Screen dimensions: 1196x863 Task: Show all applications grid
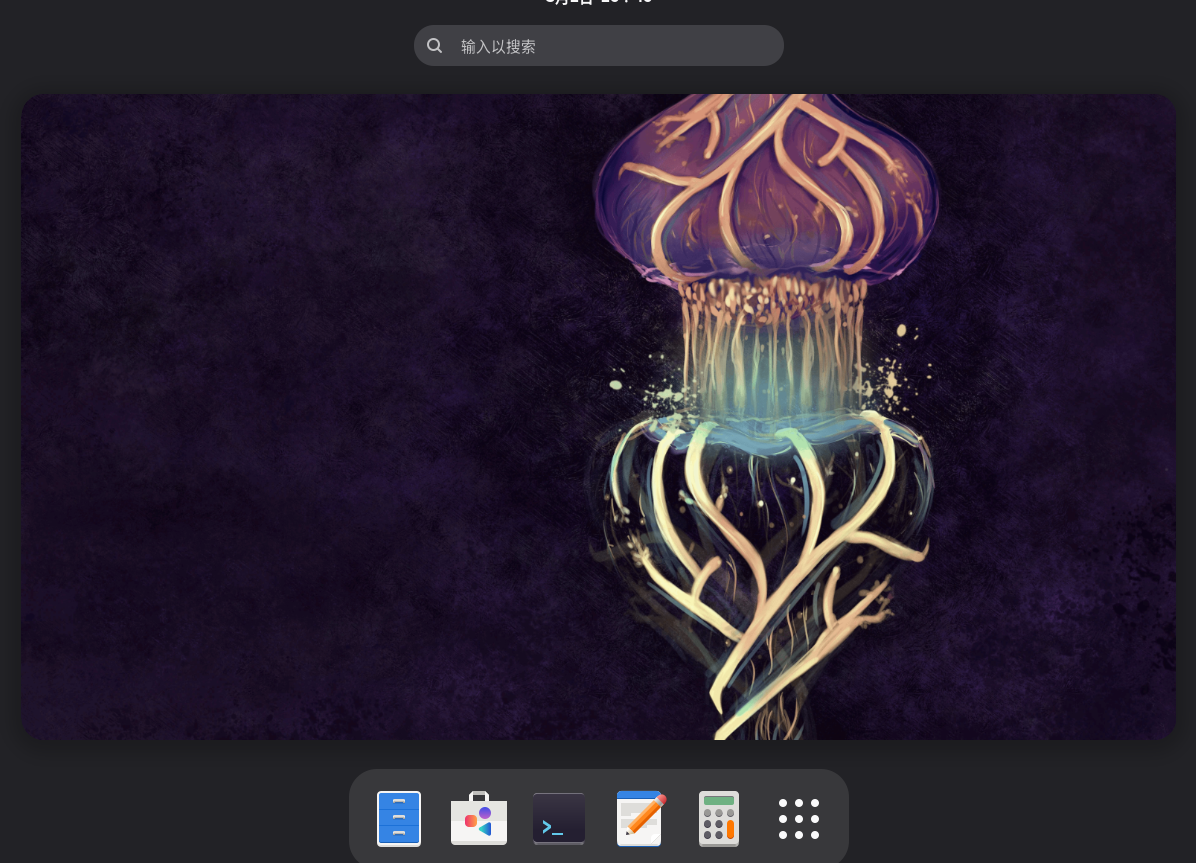coord(799,819)
